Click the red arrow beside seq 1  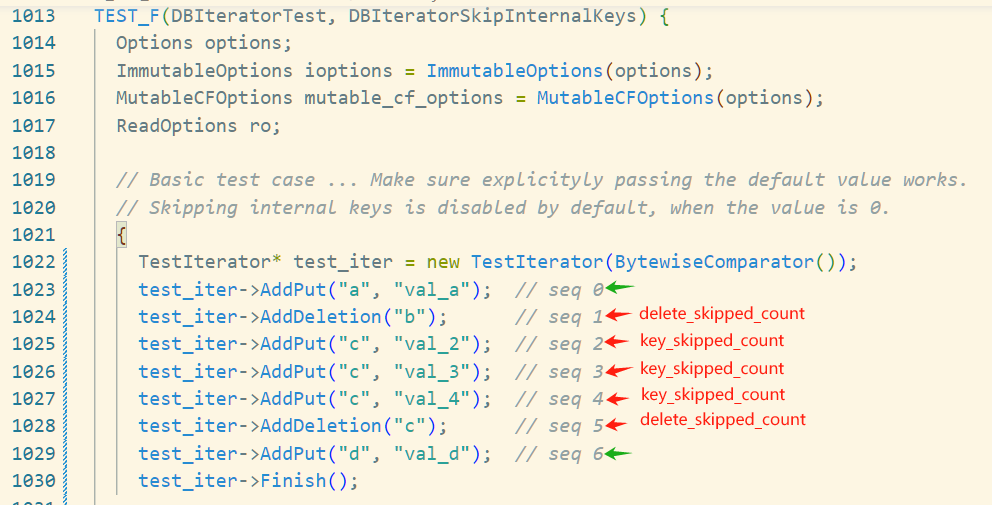[620, 316]
